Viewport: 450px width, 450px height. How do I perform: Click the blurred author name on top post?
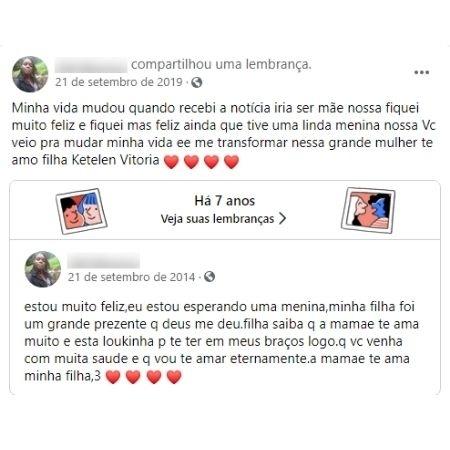(91, 65)
